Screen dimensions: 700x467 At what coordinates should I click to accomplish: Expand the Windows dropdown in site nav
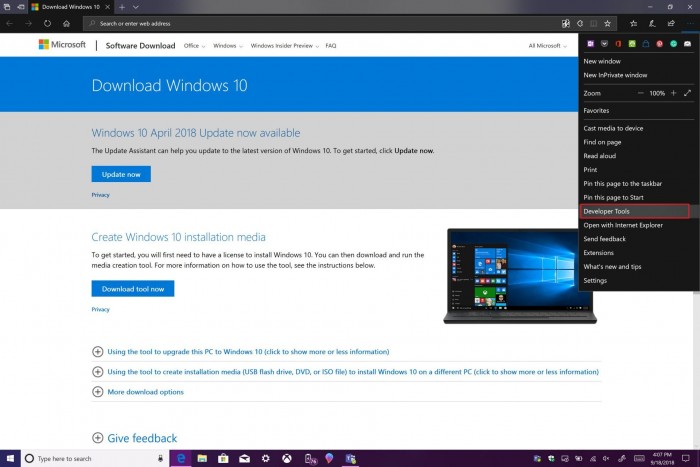(228, 46)
